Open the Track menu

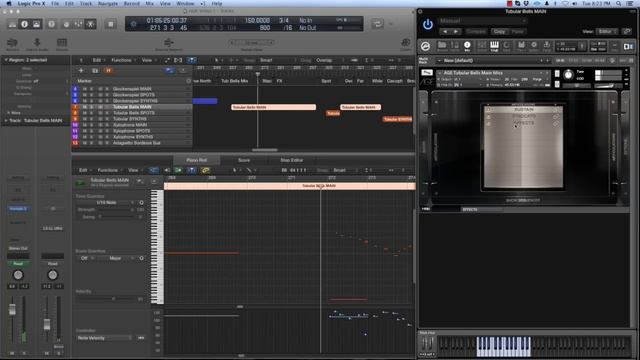(86, 3)
